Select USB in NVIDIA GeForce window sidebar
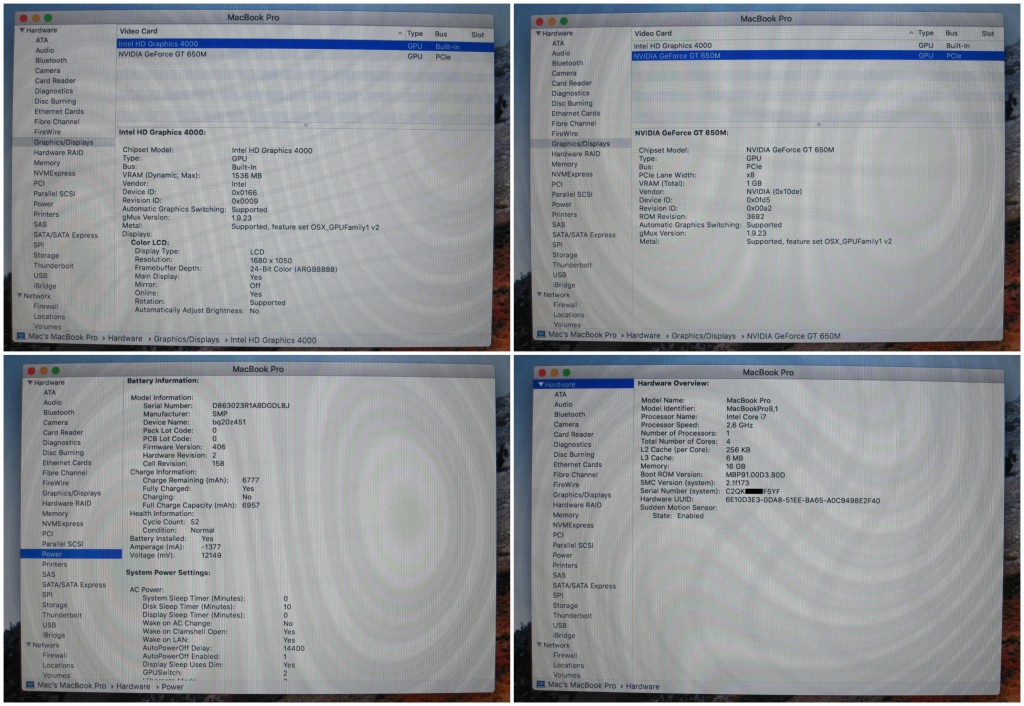Screen dimensions: 1024x706 click(560, 275)
